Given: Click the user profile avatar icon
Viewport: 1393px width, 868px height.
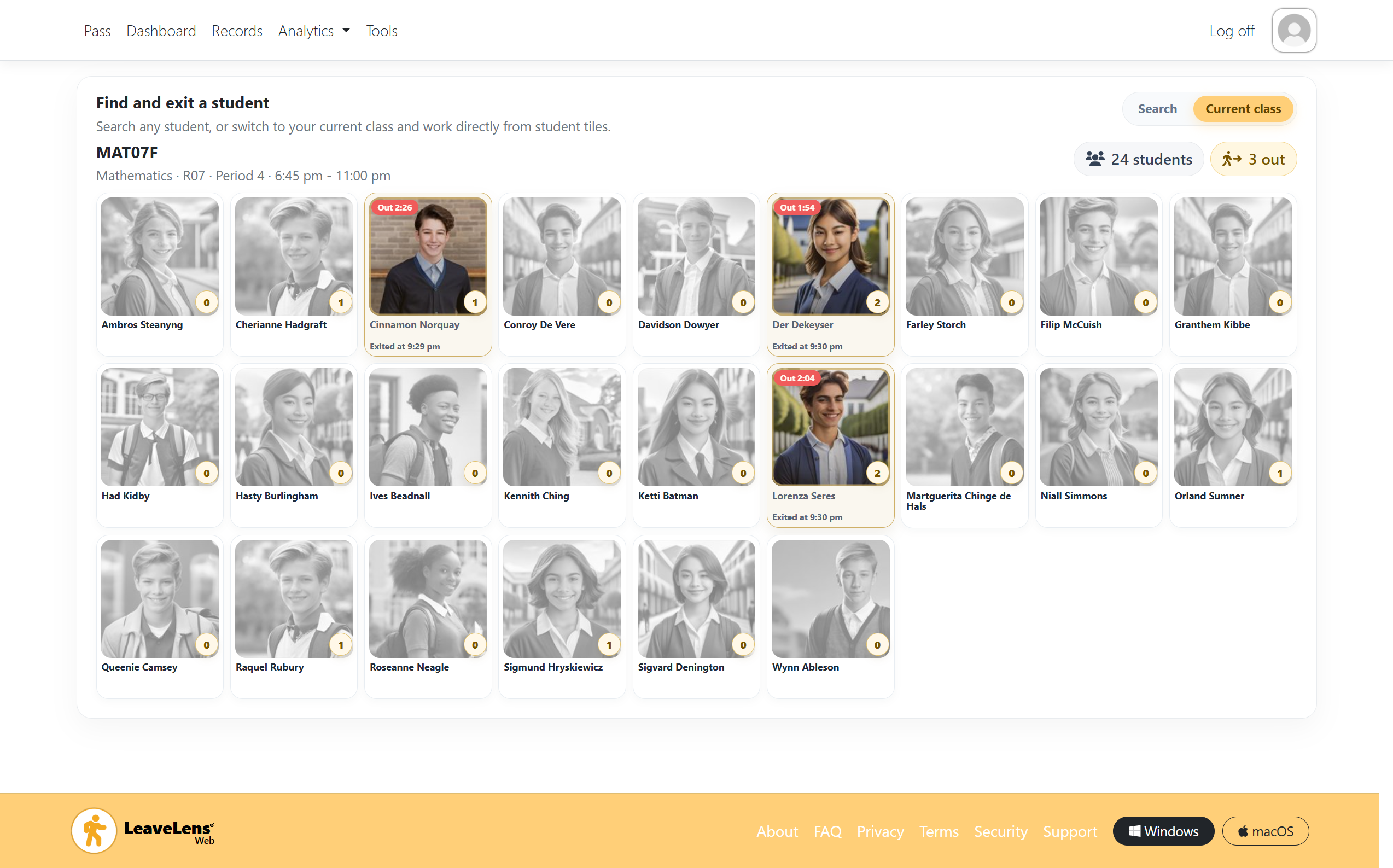Looking at the screenshot, I should 1293,31.
